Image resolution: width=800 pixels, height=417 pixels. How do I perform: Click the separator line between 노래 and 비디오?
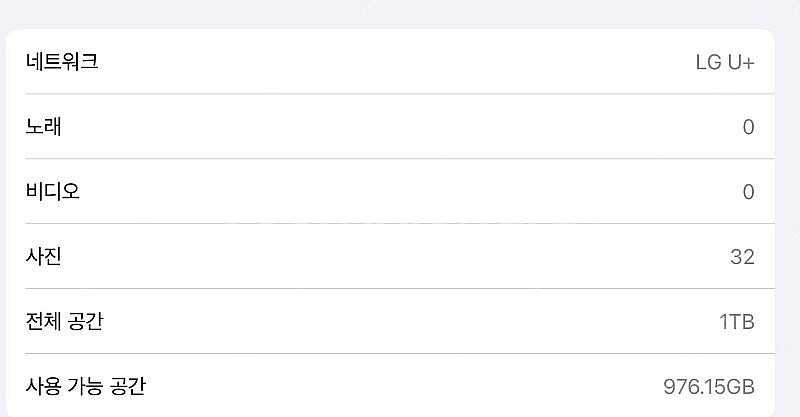coord(400,159)
